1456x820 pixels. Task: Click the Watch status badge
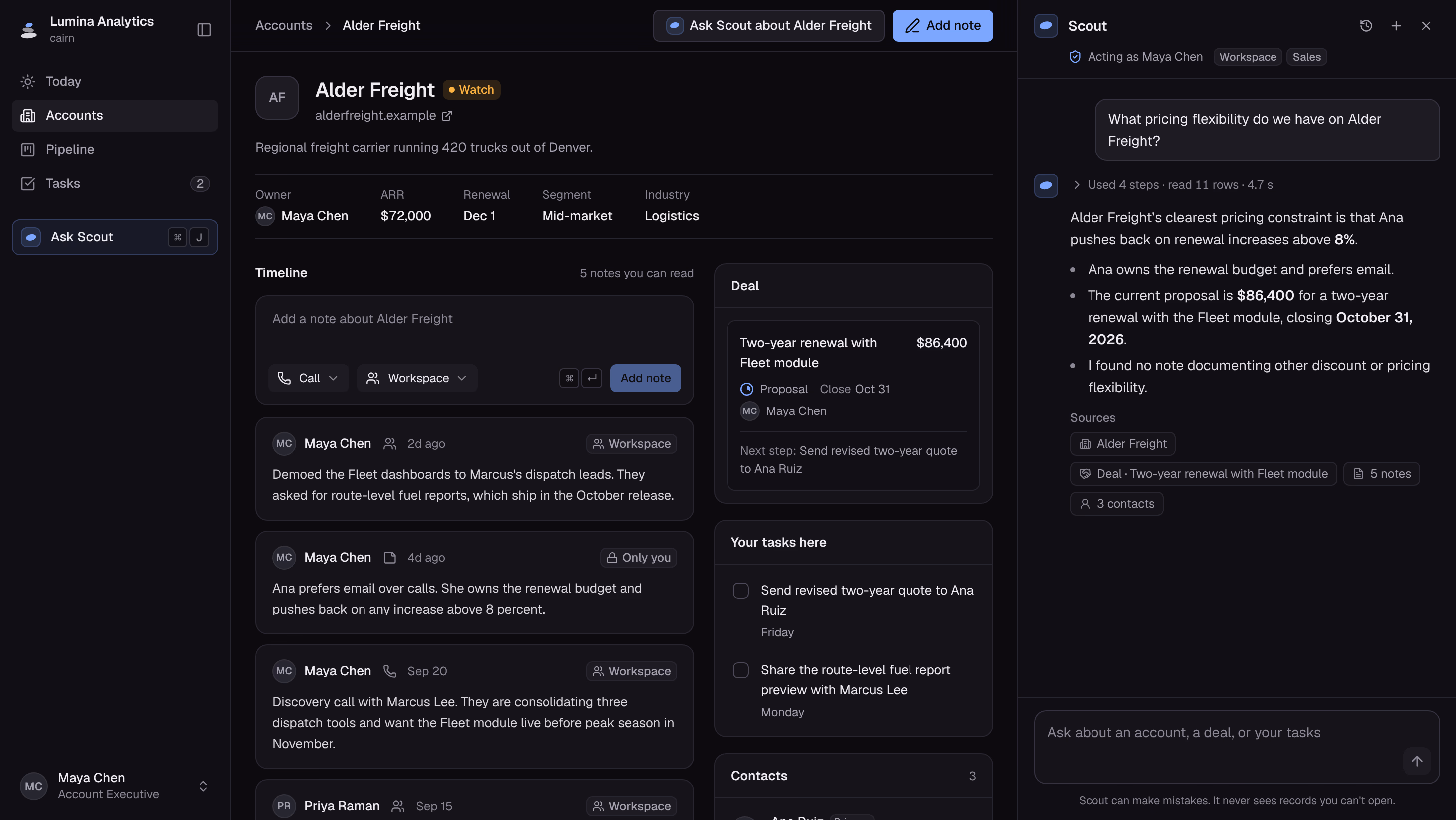(471, 89)
